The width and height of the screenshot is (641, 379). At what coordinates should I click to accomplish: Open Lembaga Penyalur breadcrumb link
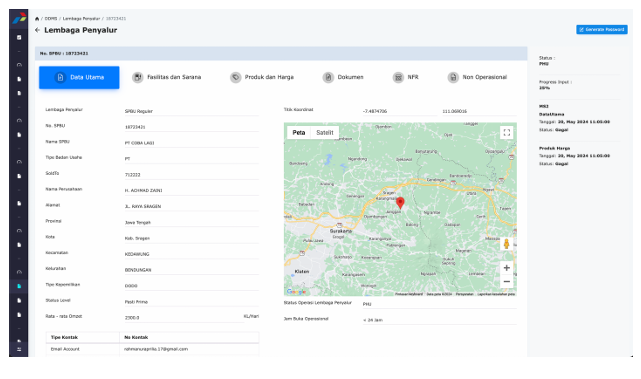click(x=81, y=19)
